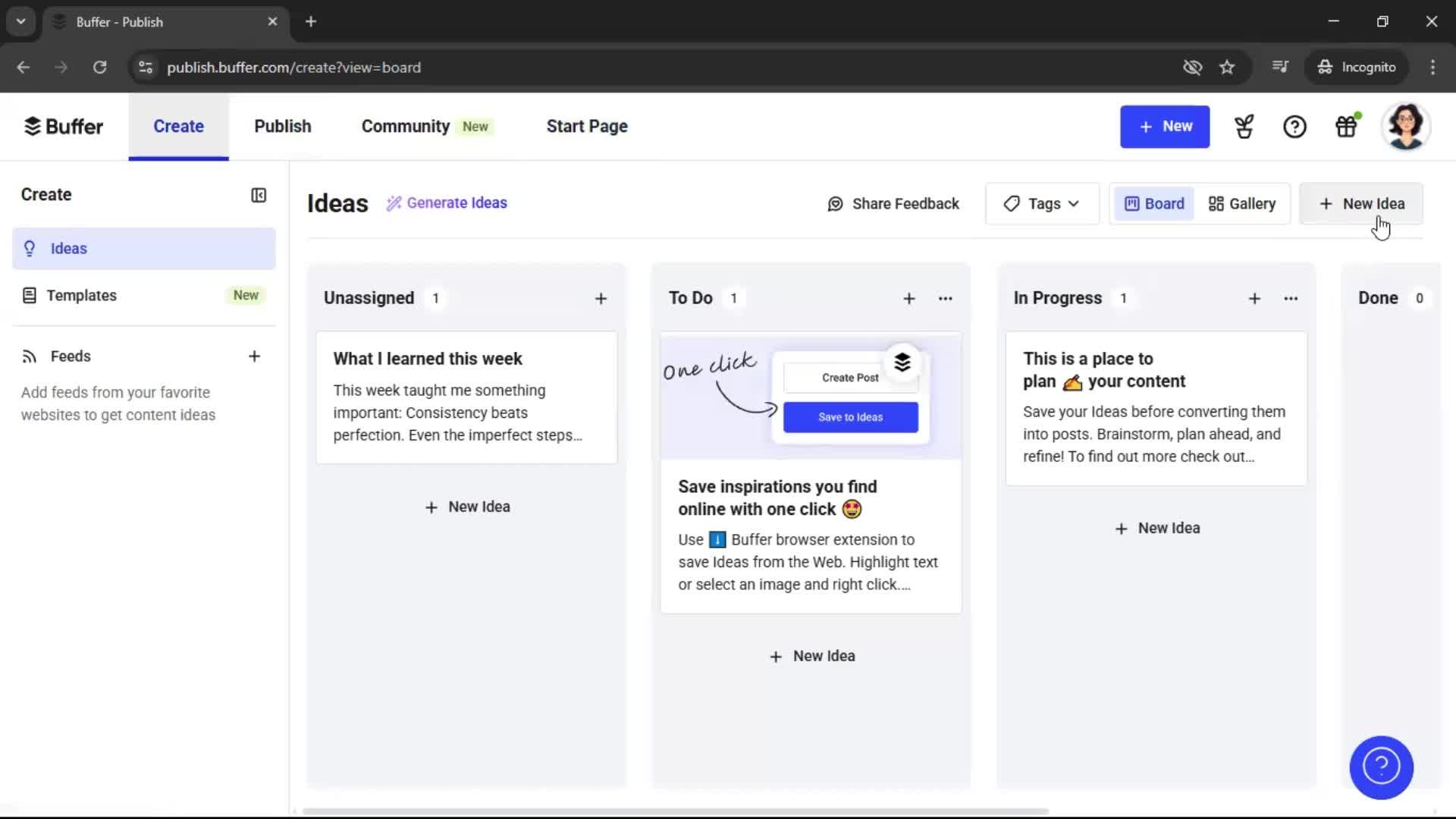Image resolution: width=1456 pixels, height=819 pixels.
Task: Select Templates in the Create sidebar
Action: (83, 295)
